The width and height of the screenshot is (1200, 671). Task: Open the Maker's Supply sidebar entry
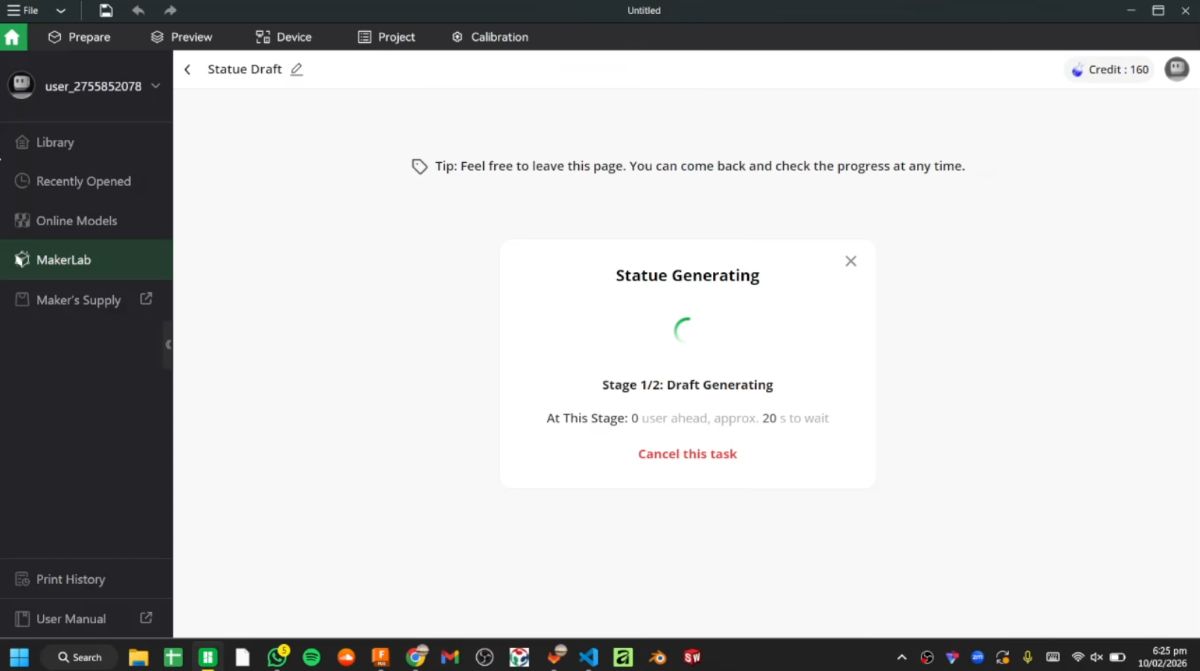[86, 299]
